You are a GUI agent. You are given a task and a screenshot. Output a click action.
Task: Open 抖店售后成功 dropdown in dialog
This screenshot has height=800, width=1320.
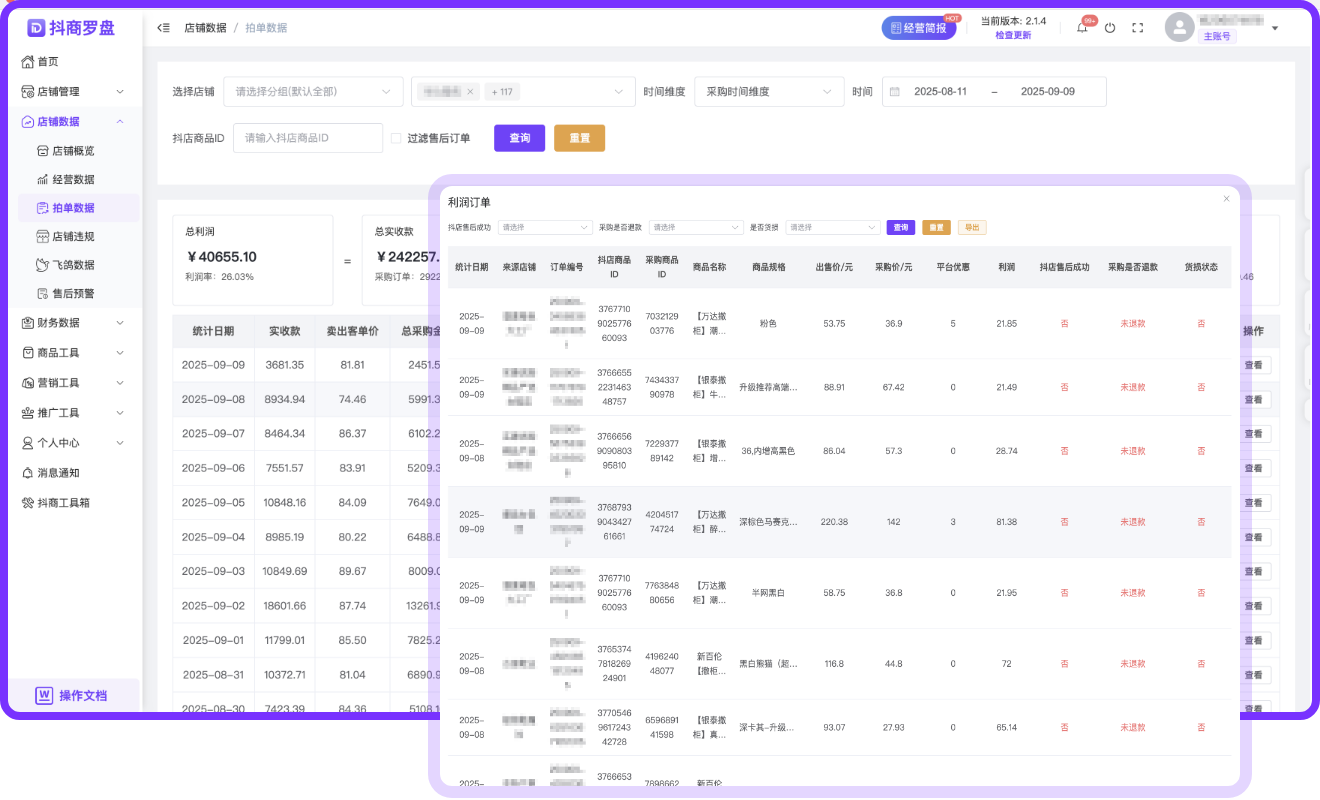pyautogui.click(x=546, y=227)
